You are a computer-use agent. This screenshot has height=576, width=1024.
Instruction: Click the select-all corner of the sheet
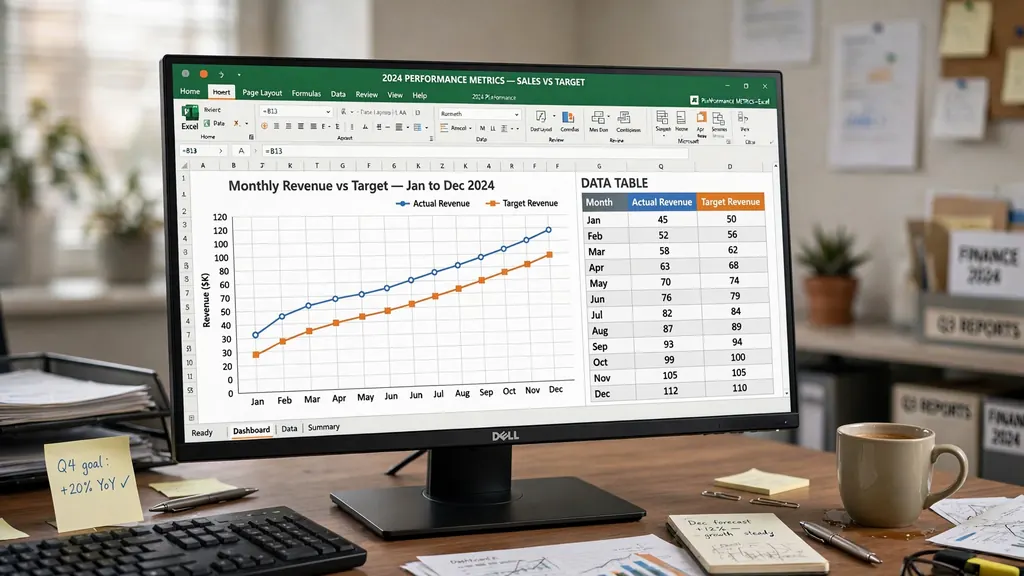(185, 165)
